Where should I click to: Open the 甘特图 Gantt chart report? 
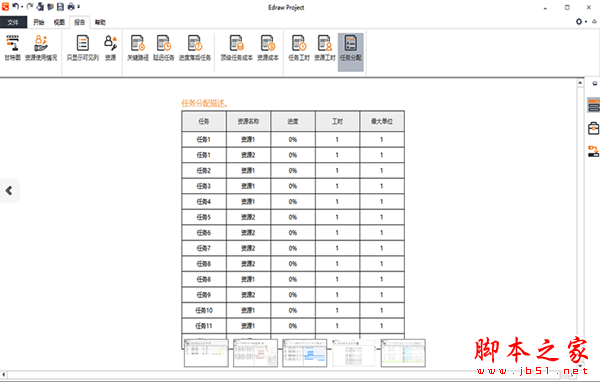tap(13, 48)
